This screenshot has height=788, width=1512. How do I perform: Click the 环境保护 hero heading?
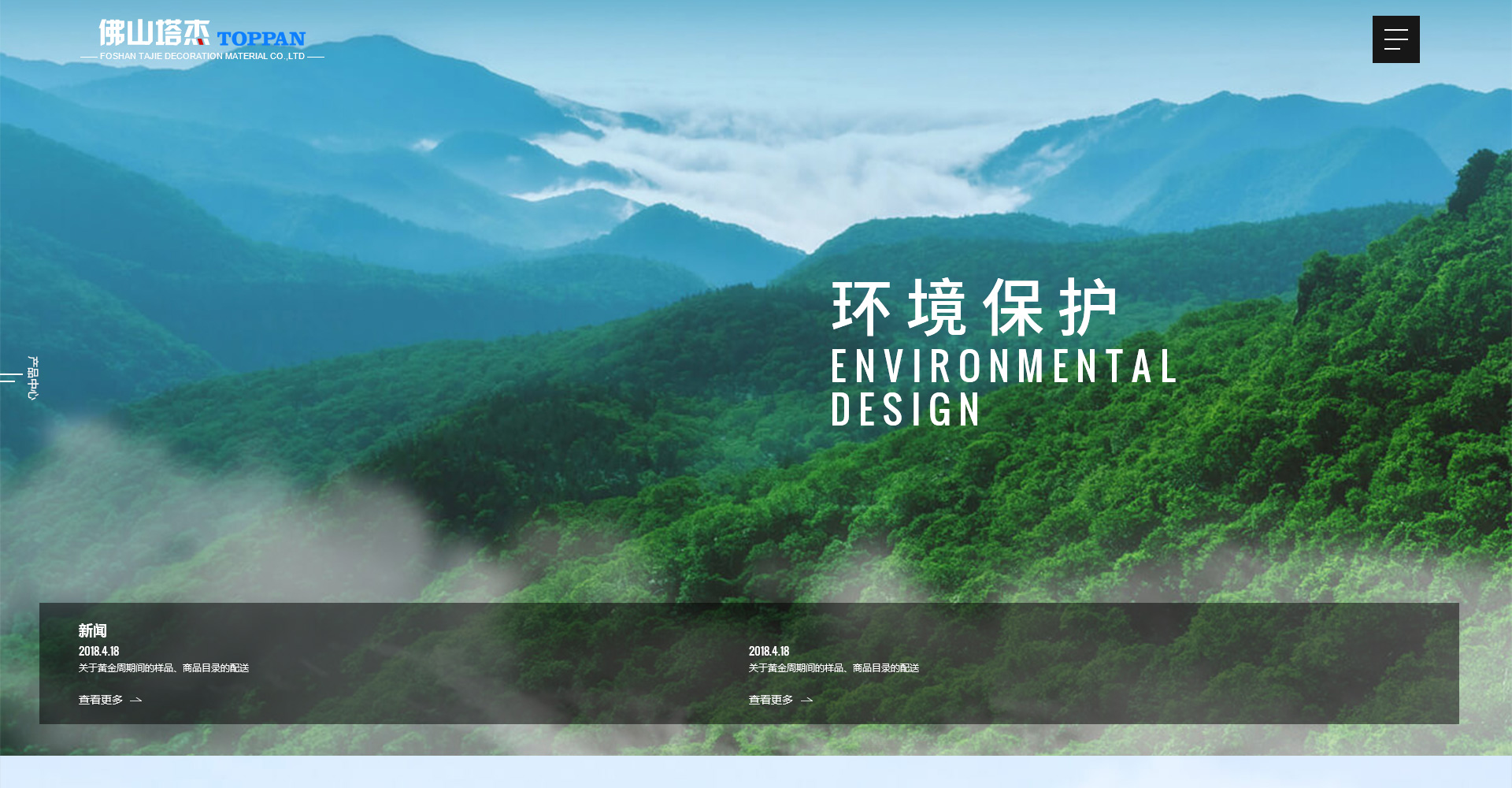[974, 307]
